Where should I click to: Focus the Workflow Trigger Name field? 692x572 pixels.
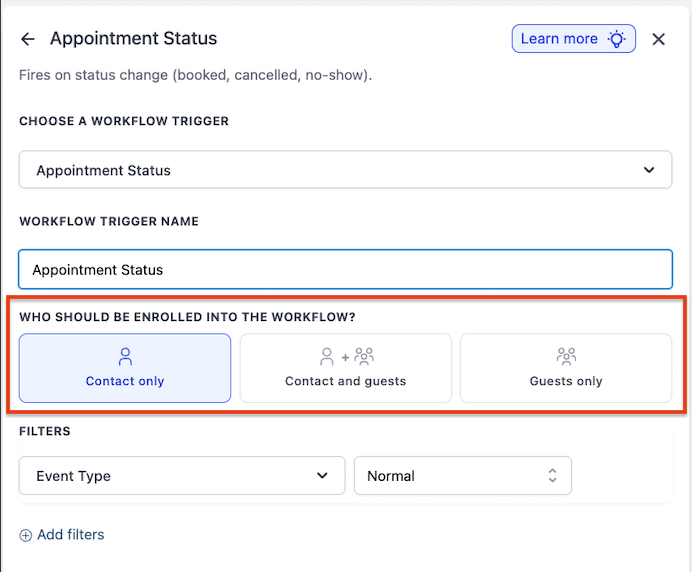point(345,269)
